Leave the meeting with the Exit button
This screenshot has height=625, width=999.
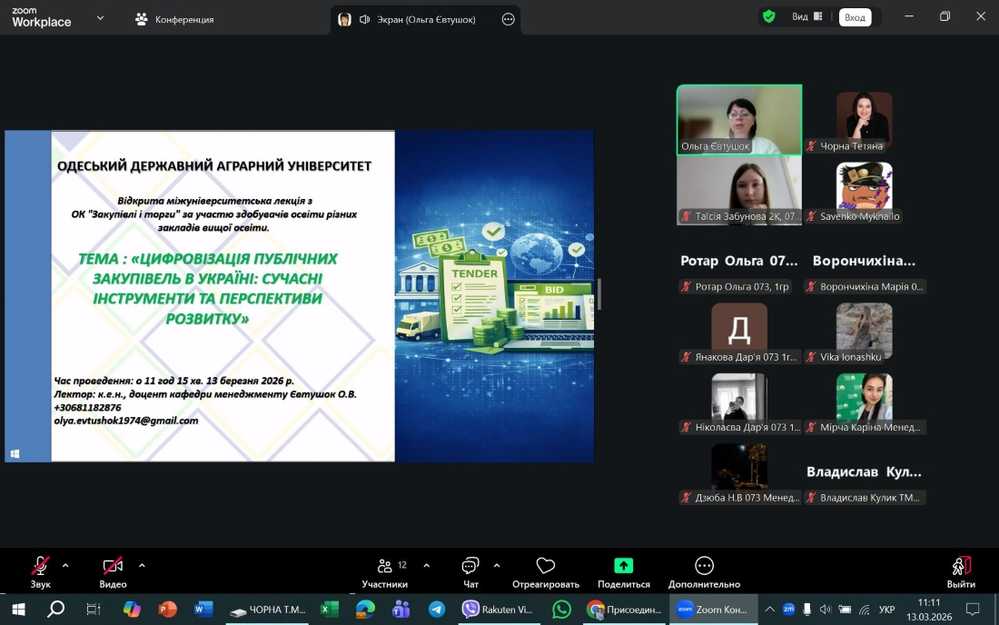click(x=961, y=570)
